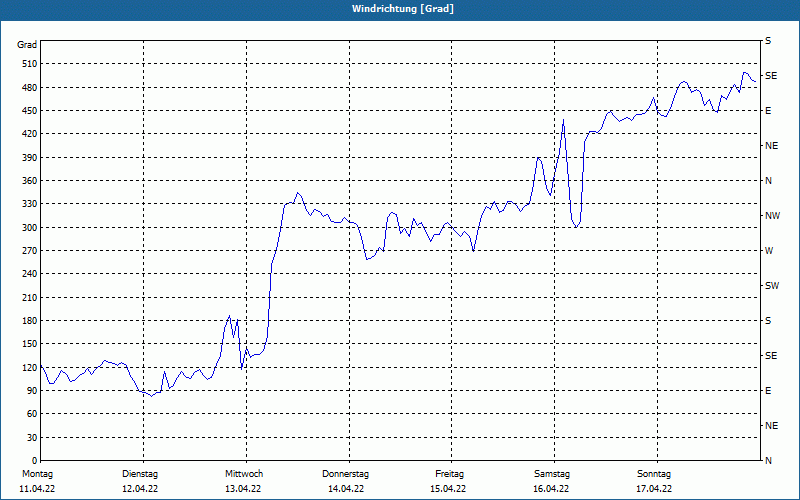The height and width of the screenshot is (500, 800).
Task: Click the "Montag" day label
Action: coord(37,474)
